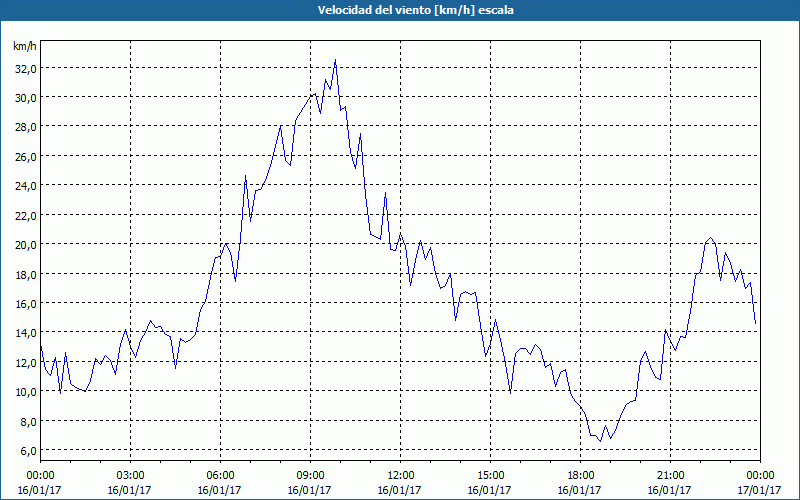
Task: Click the '18,0' y-axis label
Action: coord(26,274)
